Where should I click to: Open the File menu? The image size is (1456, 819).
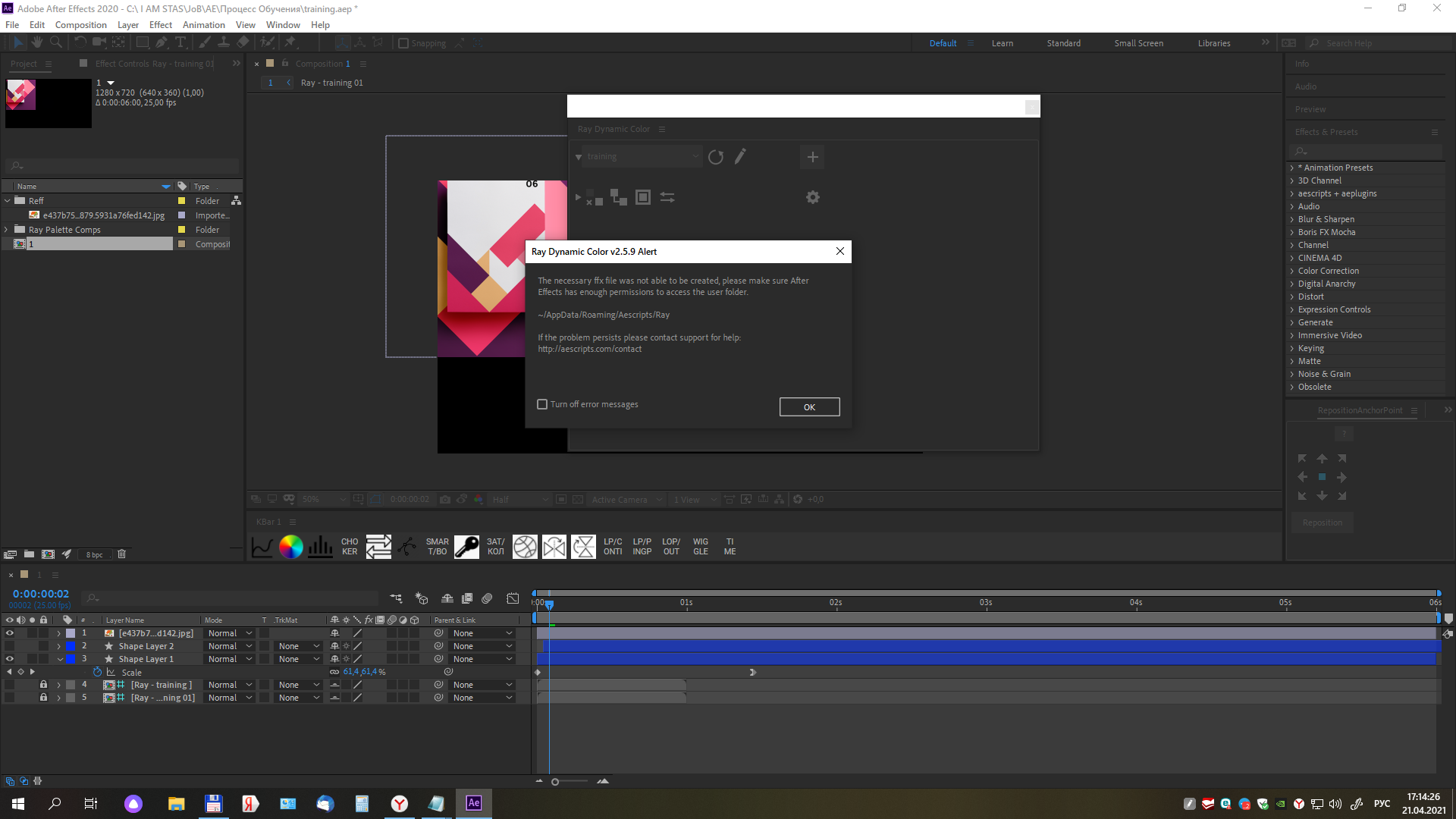12,25
